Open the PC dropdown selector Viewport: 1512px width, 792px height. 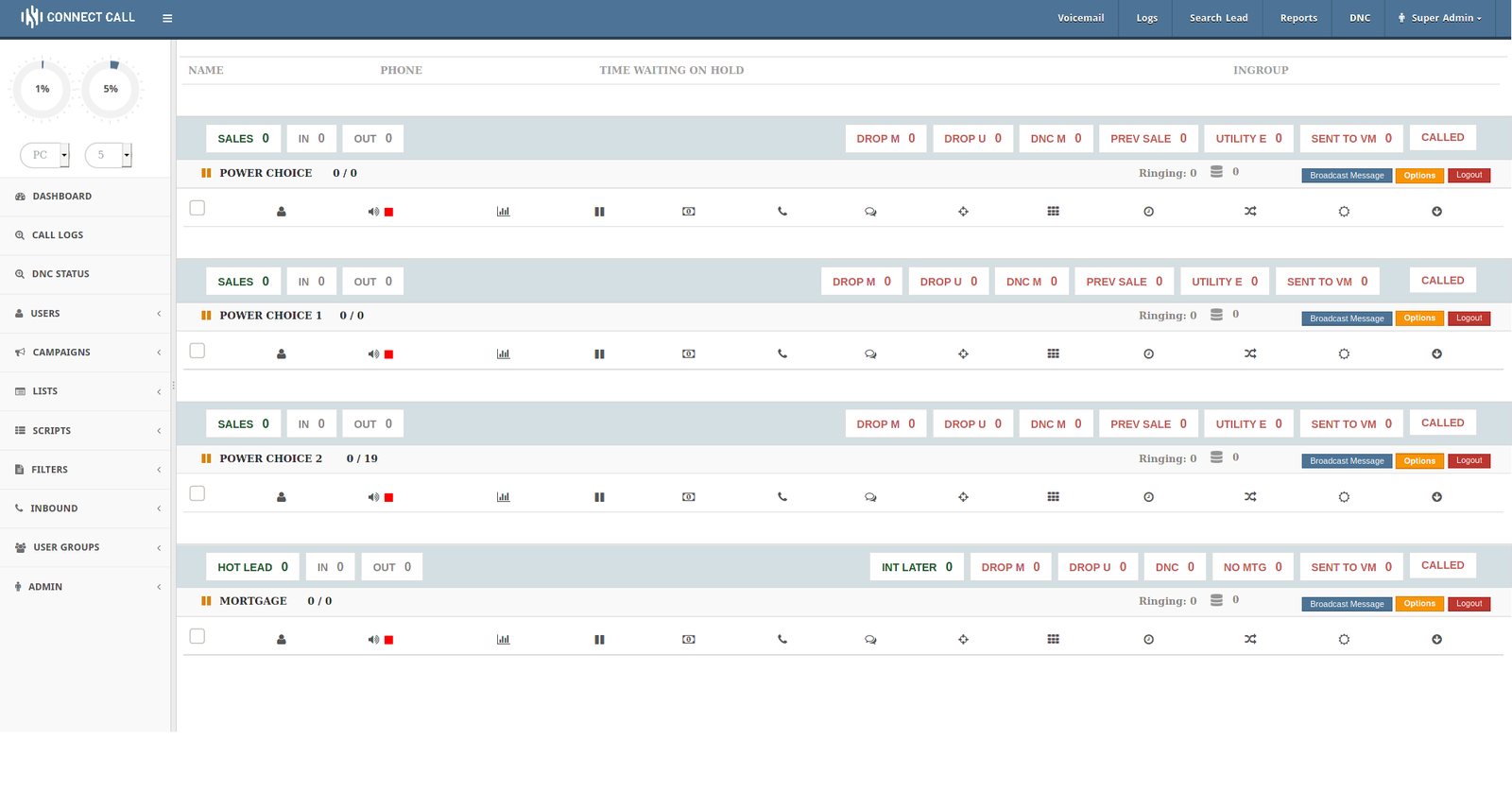pyautogui.click(x=45, y=155)
